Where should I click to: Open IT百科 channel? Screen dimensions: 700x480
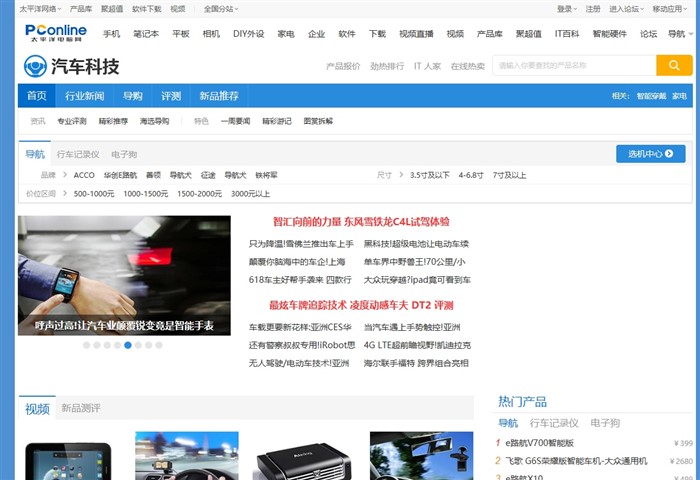[567, 34]
